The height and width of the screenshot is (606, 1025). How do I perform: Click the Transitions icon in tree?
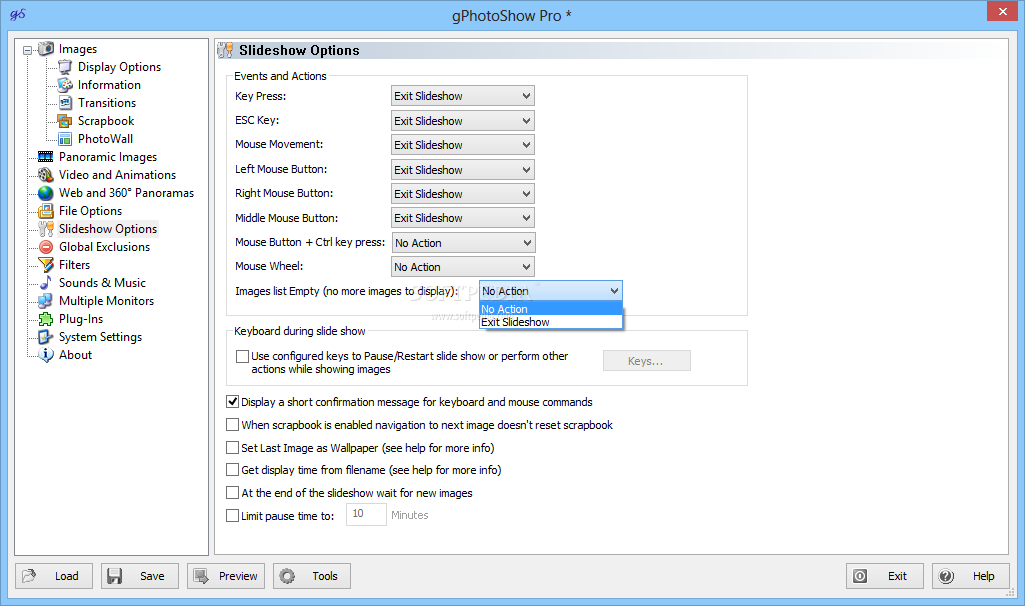[65, 103]
